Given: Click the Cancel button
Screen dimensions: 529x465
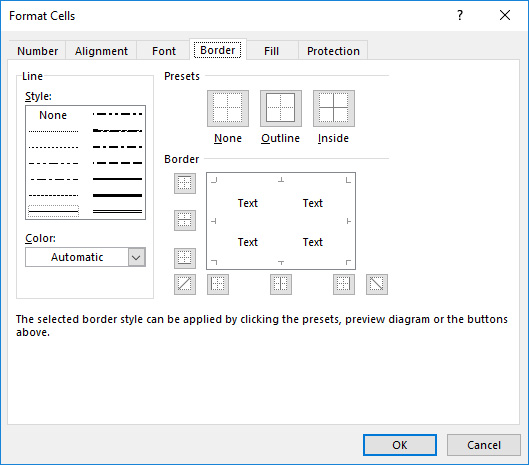Looking at the screenshot, I should (484, 445).
